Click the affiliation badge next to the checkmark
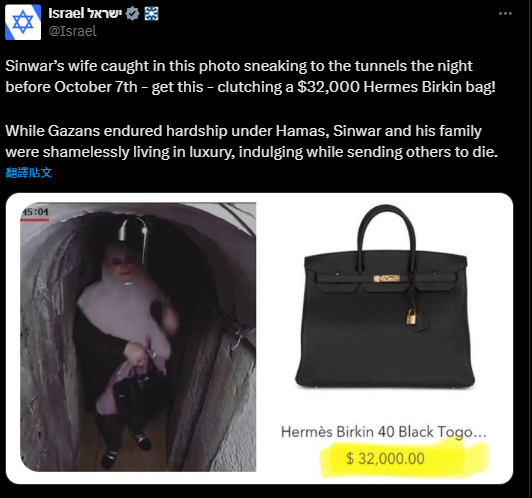The image size is (532, 498). click(151, 14)
